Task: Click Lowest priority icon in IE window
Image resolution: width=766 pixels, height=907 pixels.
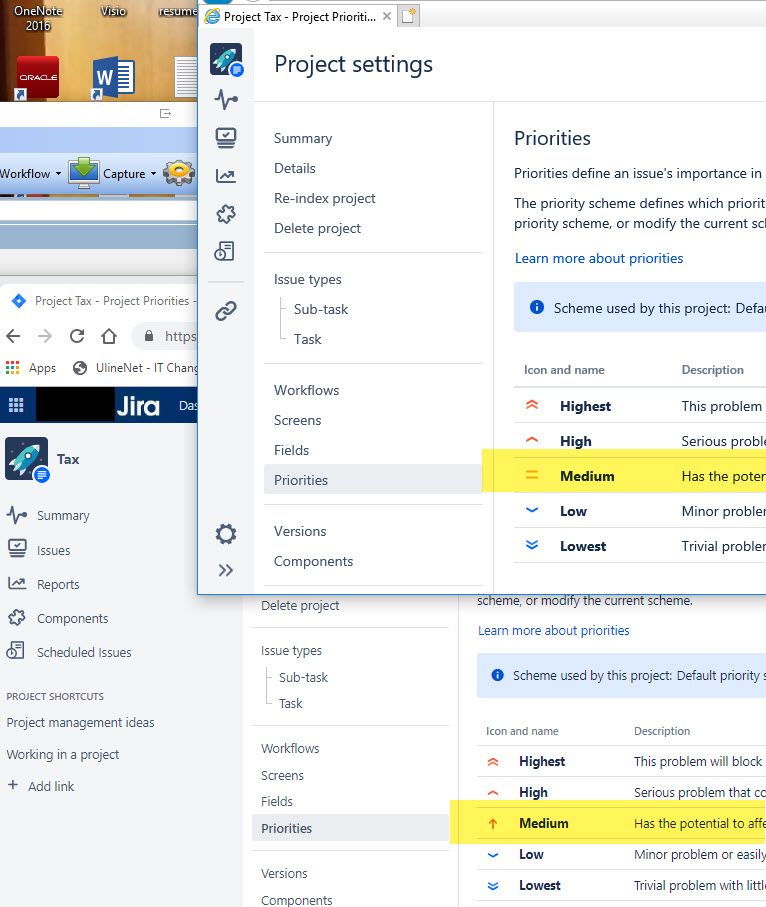Action: [x=532, y=545]
